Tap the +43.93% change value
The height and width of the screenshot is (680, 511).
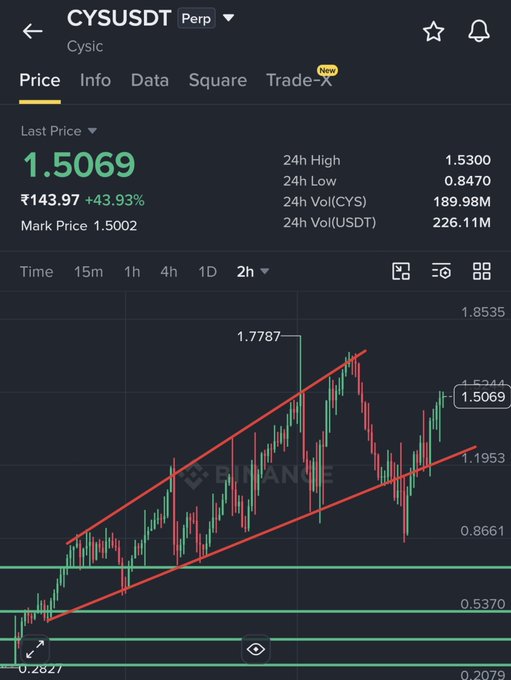coord(115,200)
